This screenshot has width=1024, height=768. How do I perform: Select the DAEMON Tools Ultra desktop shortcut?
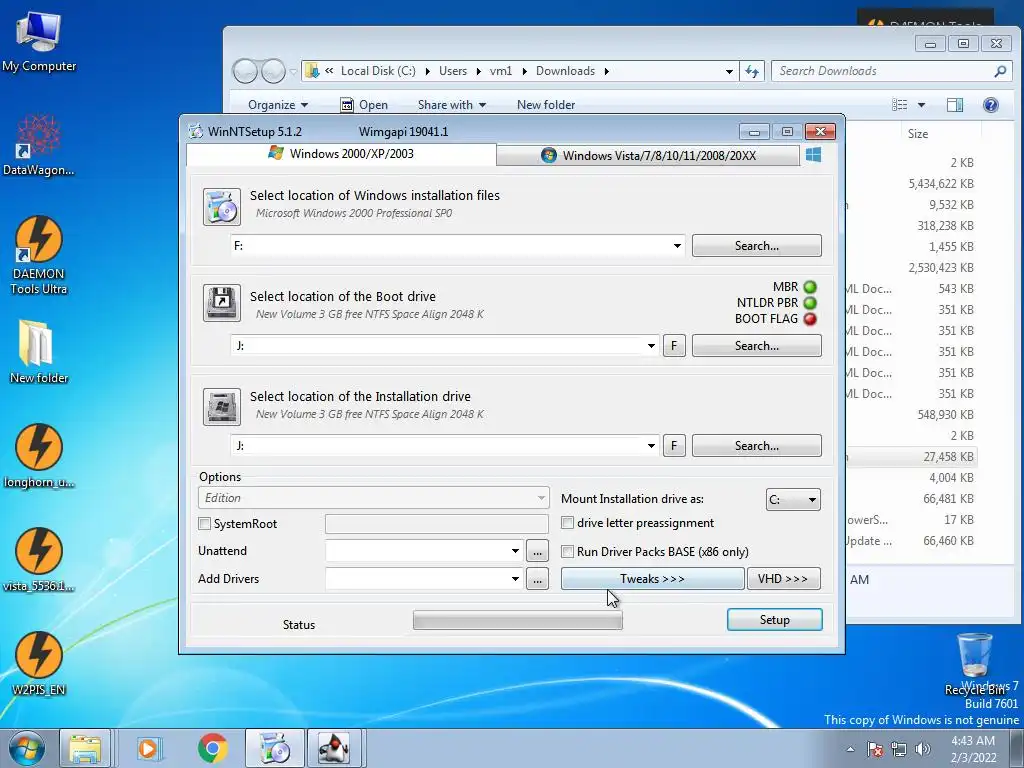tap(39, 256)
